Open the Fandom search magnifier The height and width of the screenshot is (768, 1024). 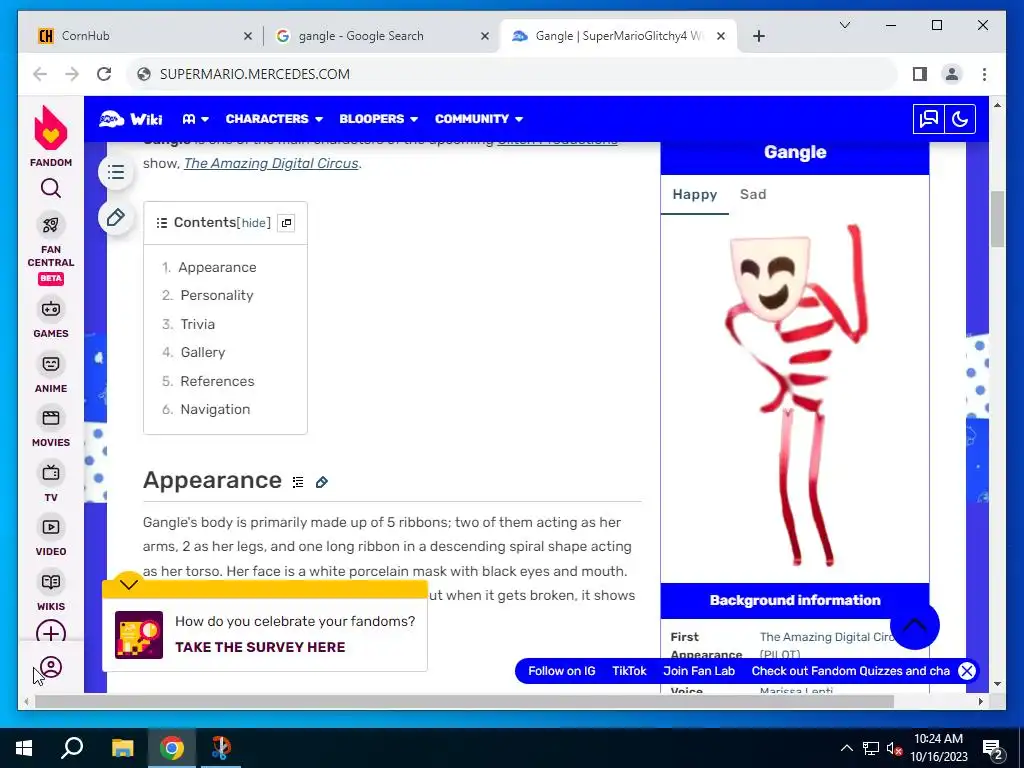[51, 189]
